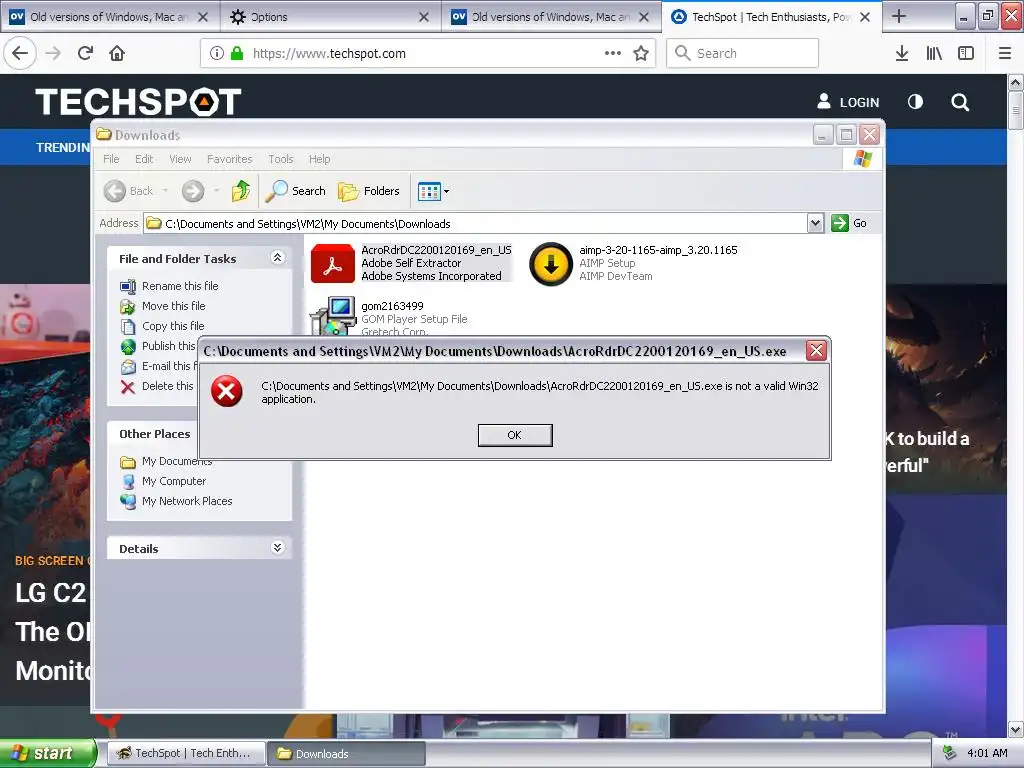Click Rename this file
Image resolution: width=1024 pixels, height=768 pixels.
coord(180,286)
